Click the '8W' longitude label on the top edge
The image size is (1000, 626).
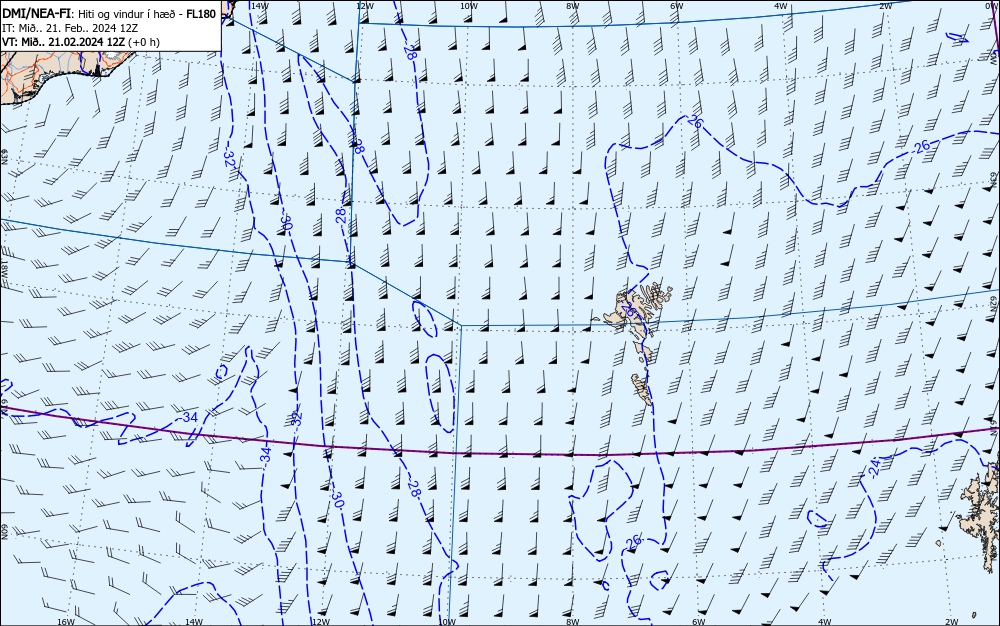573,6
